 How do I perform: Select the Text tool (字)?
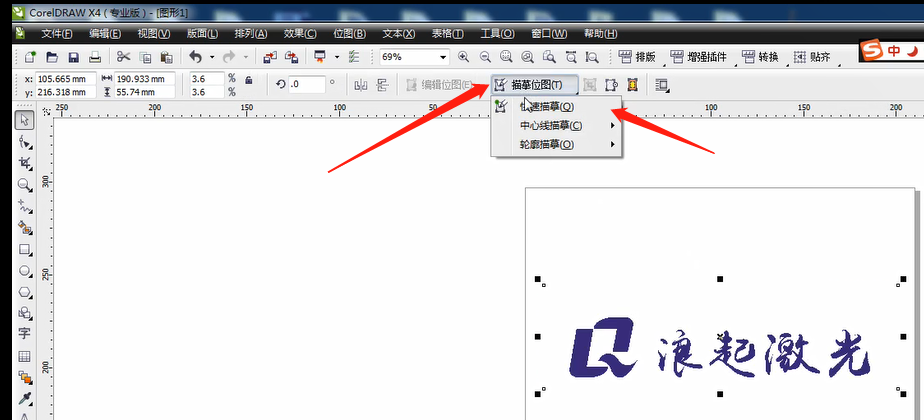(x=25, y=334)
